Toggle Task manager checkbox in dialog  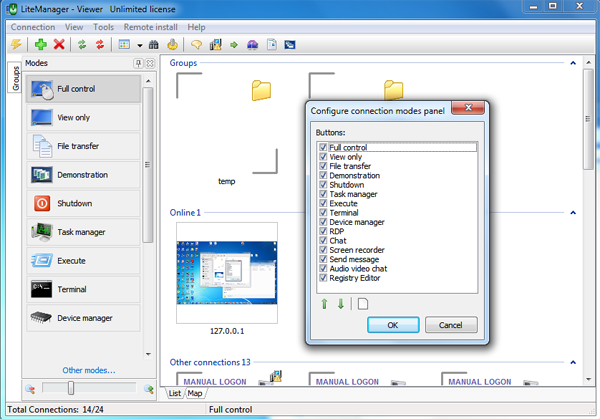pos(323,194)
